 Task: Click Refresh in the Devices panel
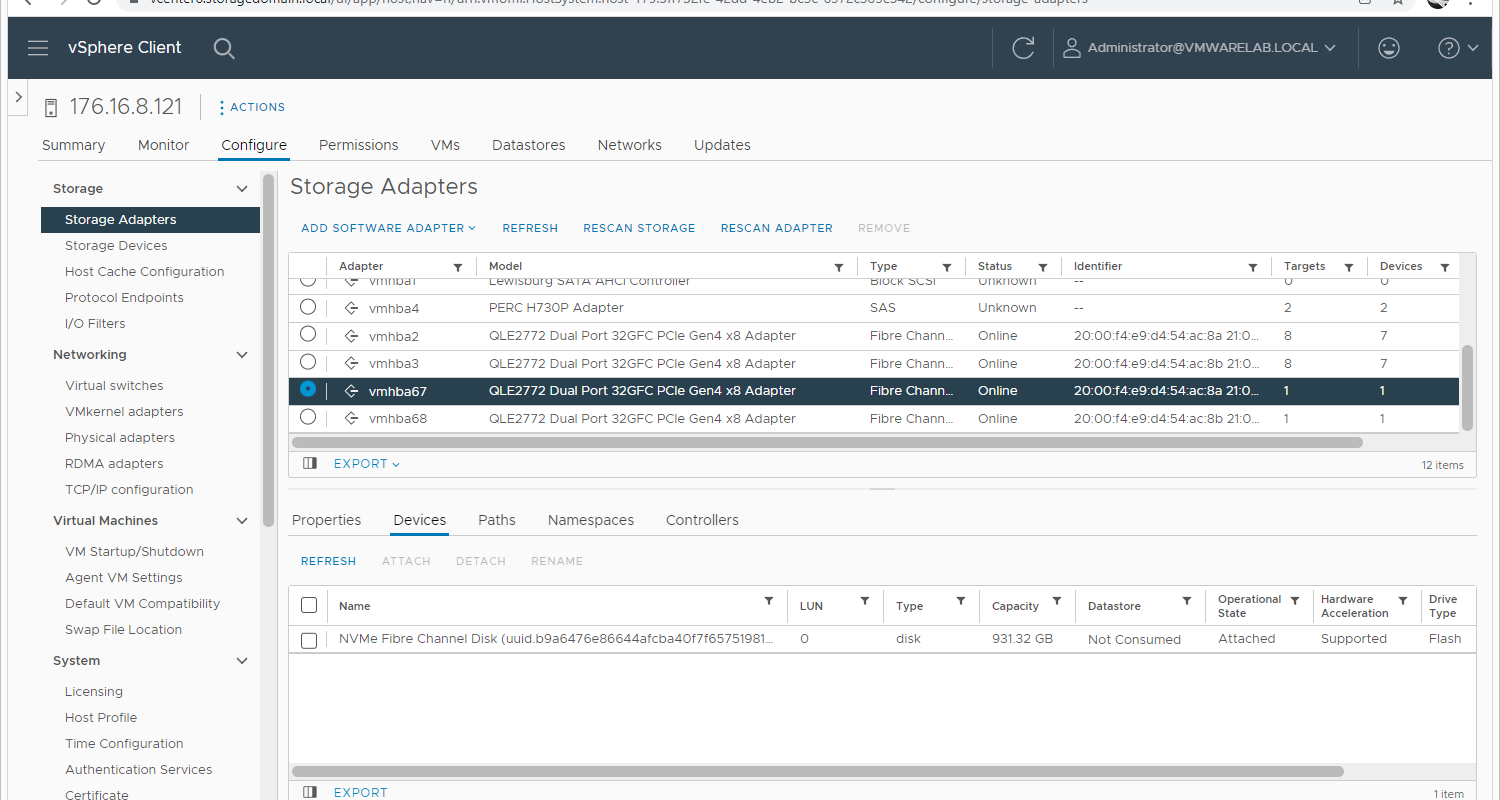329,561
